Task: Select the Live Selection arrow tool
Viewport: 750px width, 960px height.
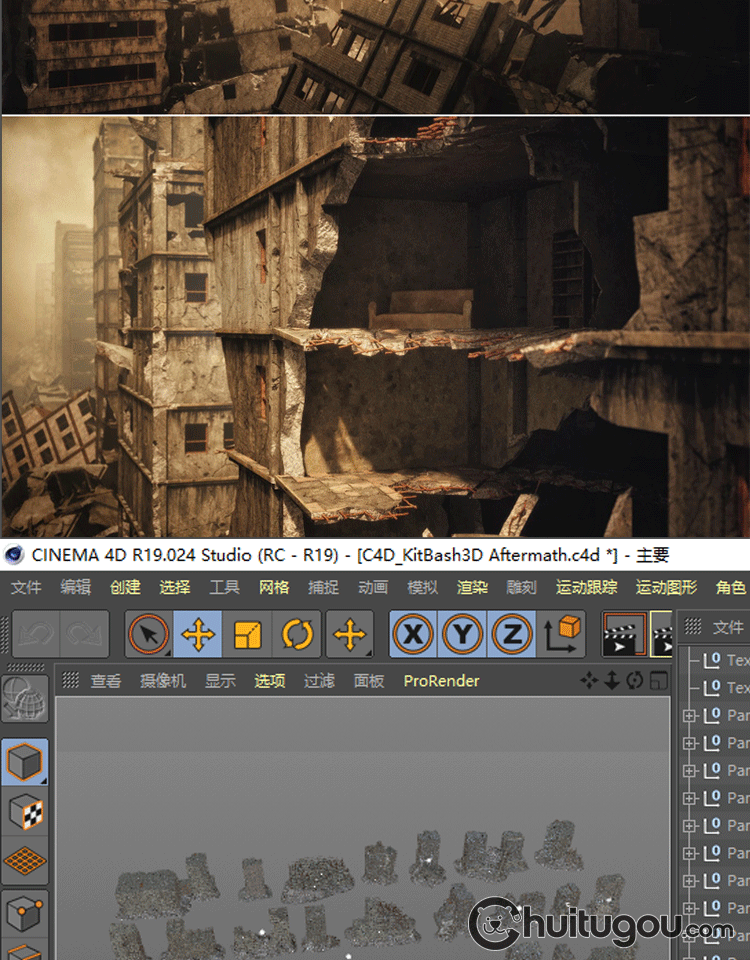Action: tap(149, 634)
